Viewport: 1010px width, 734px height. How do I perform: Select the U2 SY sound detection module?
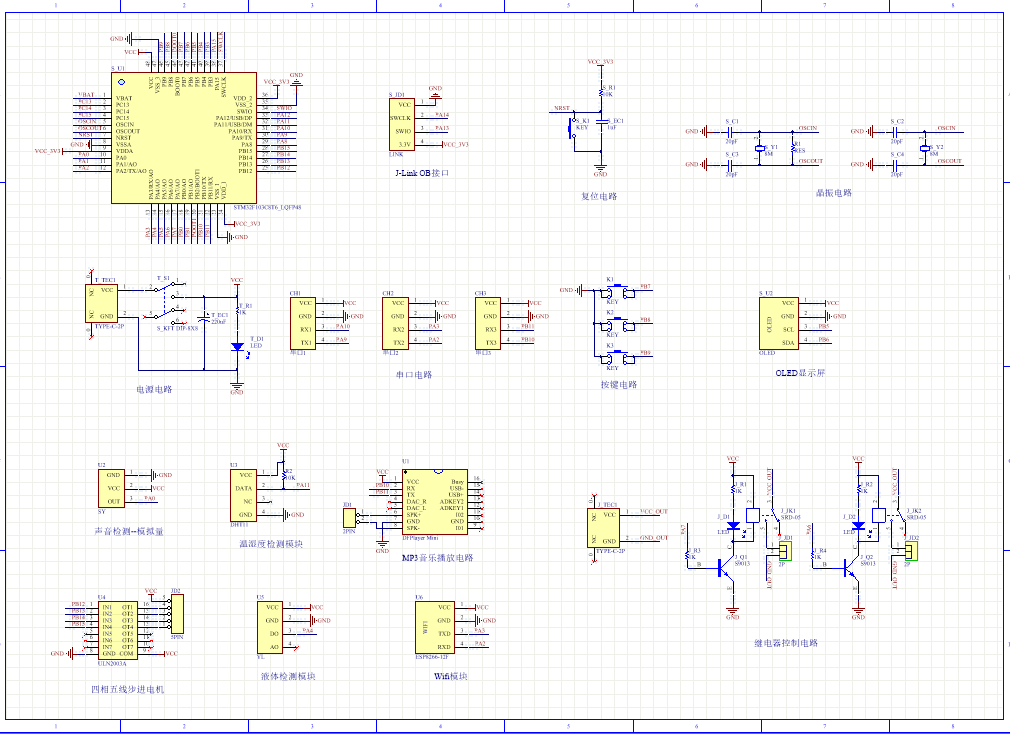[113, 488]
